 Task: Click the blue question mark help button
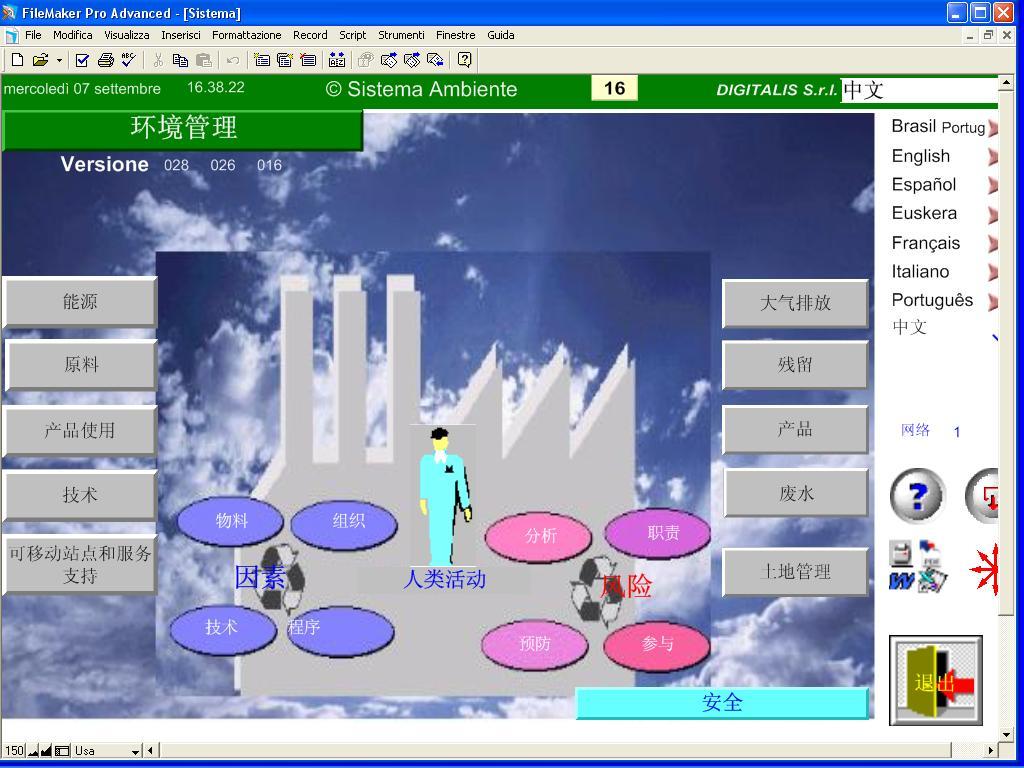[x=917, y=496]
